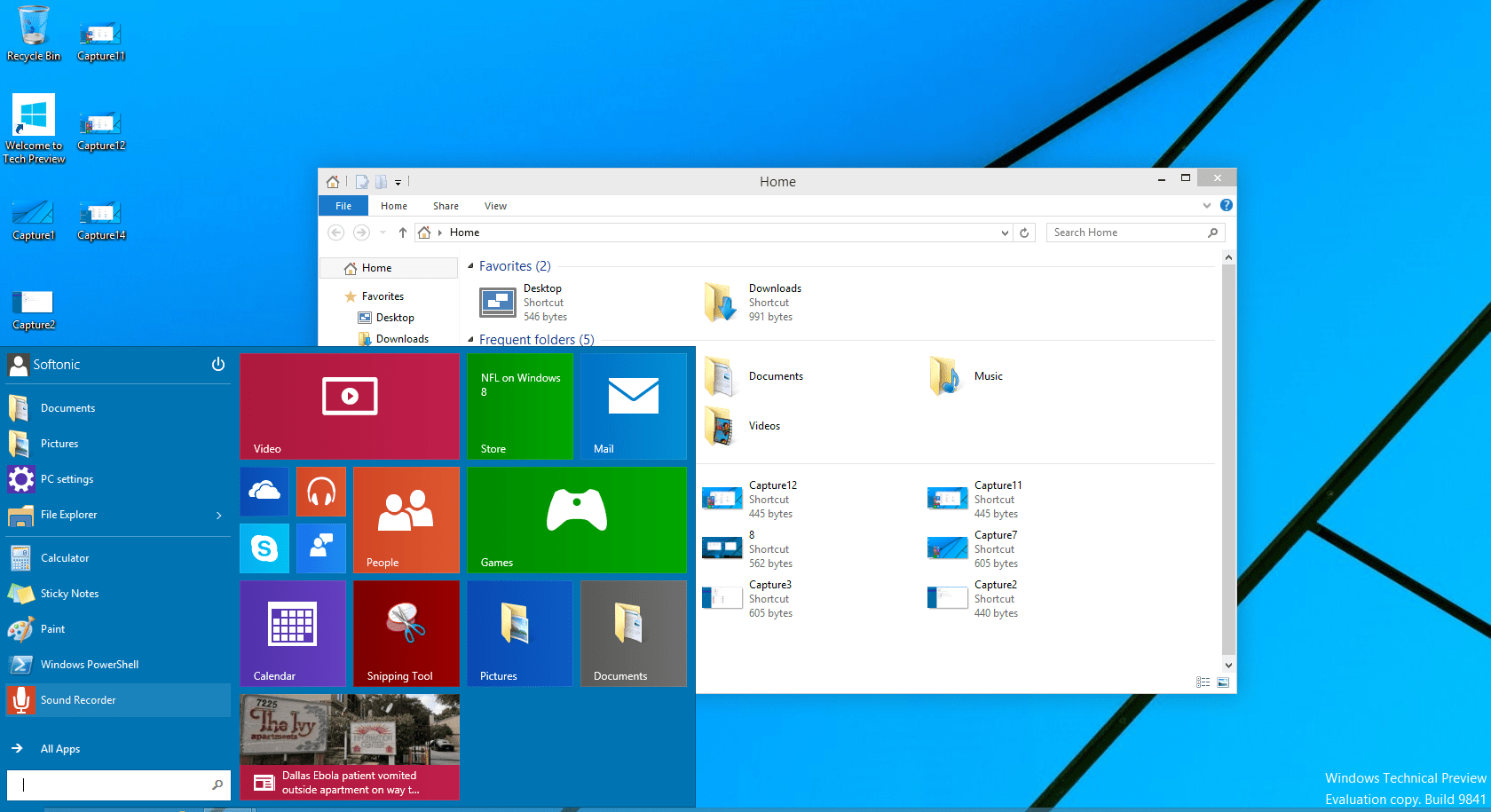Open Sound Recorder from Start list

[x=78, y=700]
